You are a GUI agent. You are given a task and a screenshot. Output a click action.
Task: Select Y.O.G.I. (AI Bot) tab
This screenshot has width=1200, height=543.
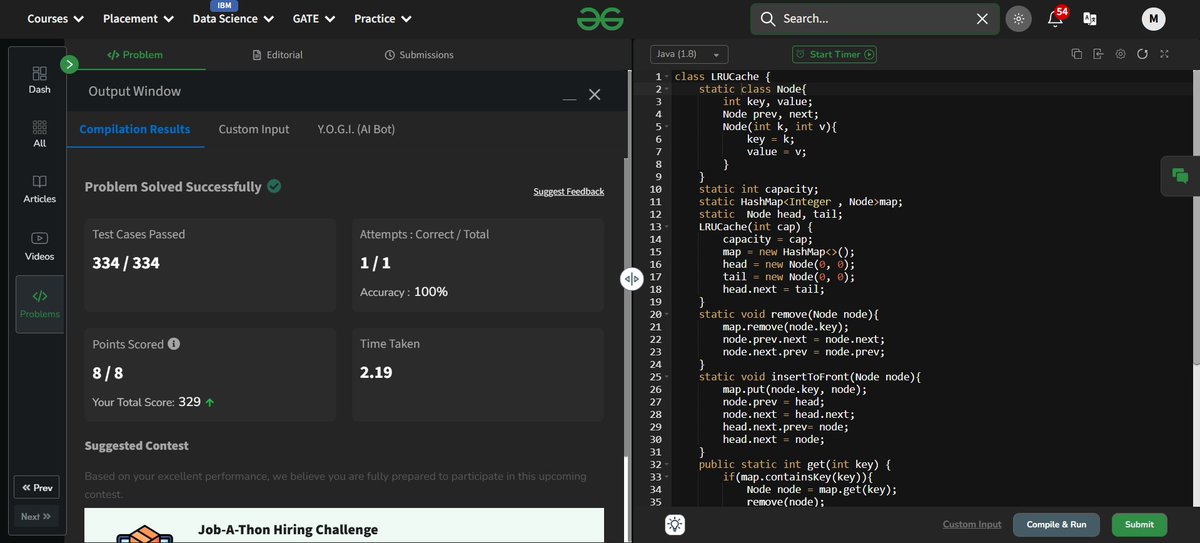click(x=356, y=129)
